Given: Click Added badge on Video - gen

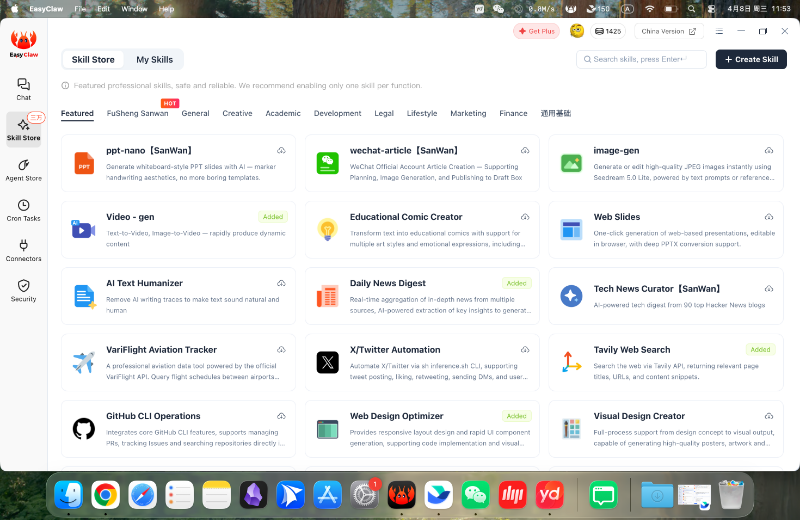Looking at the screenshot, I should [x=273, y=217].
